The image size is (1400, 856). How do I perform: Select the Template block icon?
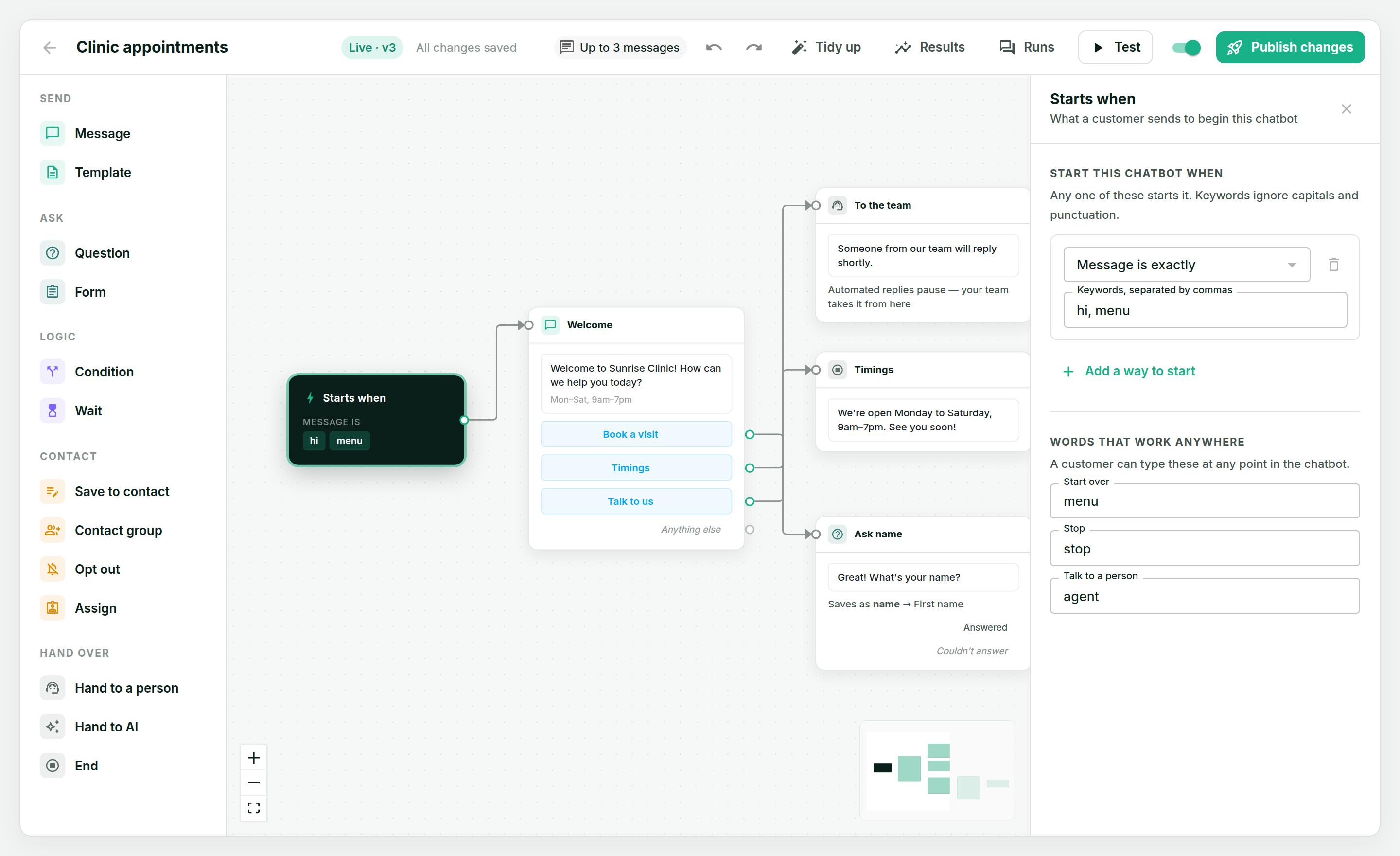click(52, 172)
